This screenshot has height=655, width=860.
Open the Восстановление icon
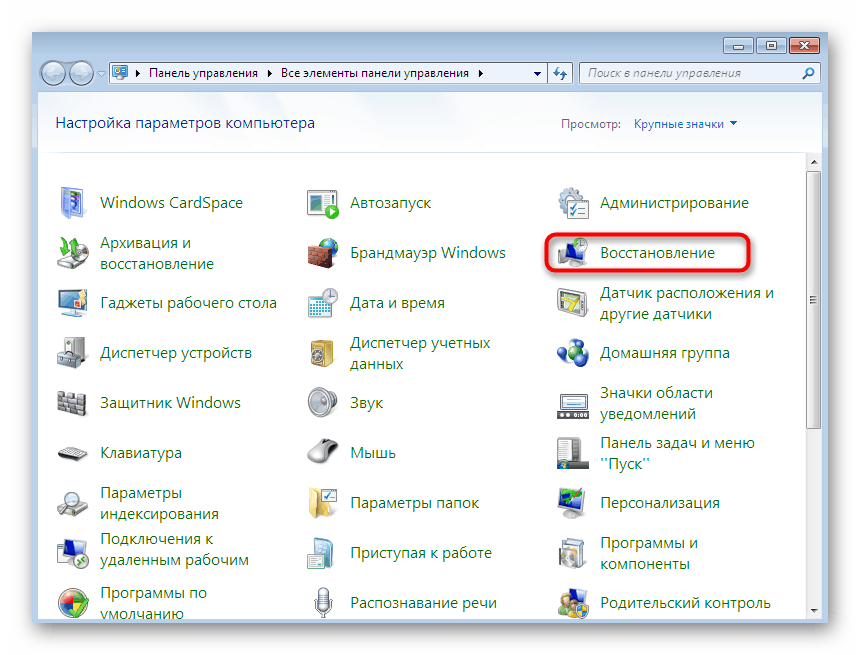pos(573,253)
